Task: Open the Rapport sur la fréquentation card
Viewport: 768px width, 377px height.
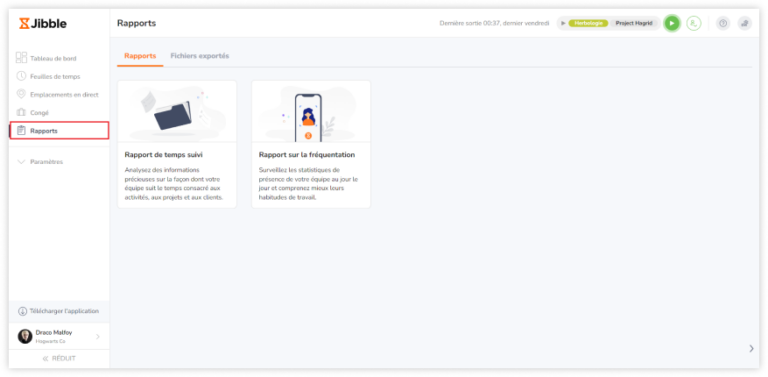Action: [x=311, y=144]
